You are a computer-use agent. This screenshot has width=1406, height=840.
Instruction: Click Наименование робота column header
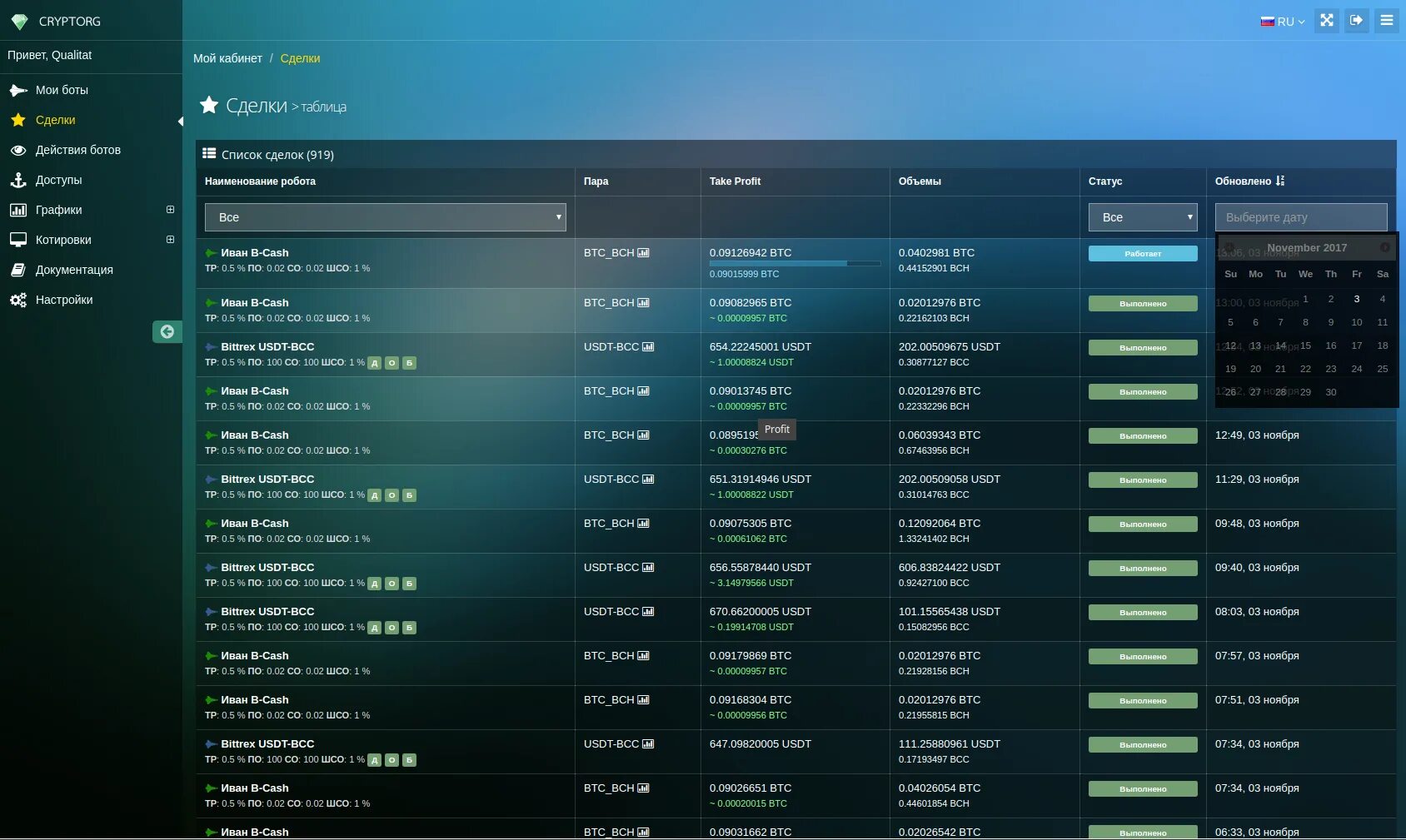click(260, 181)
